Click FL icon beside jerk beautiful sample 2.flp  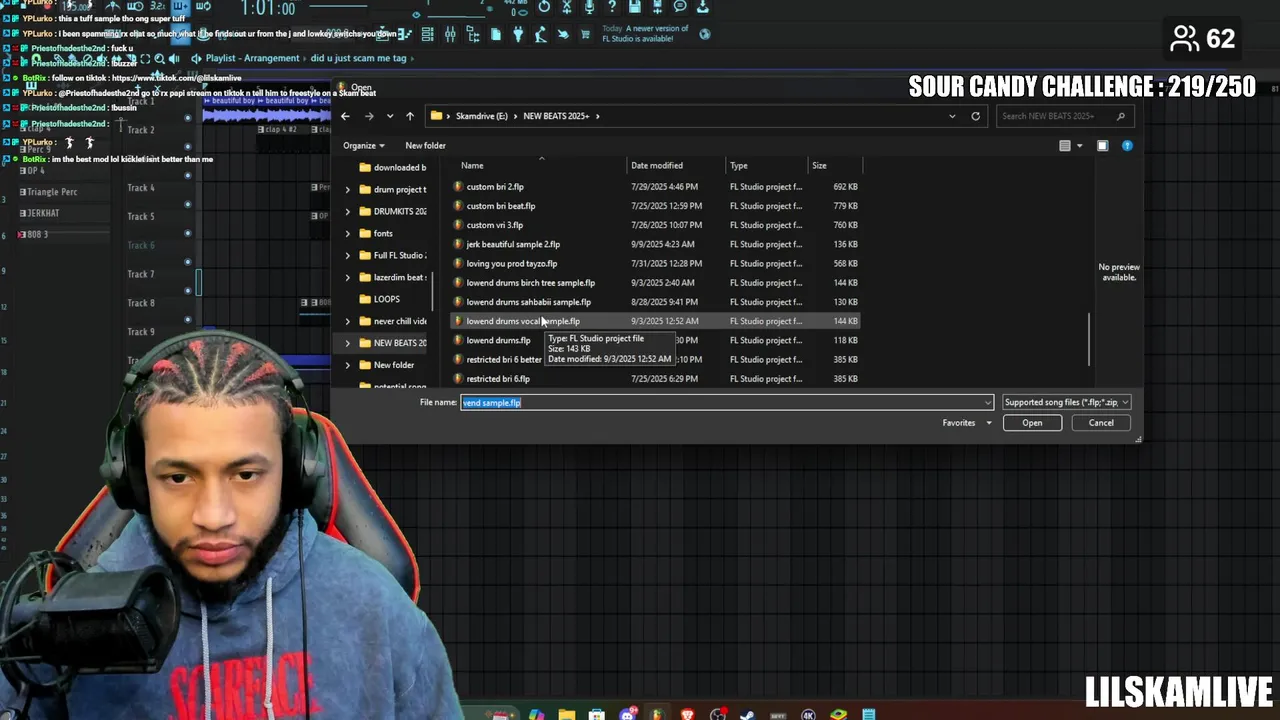[458, 244]
